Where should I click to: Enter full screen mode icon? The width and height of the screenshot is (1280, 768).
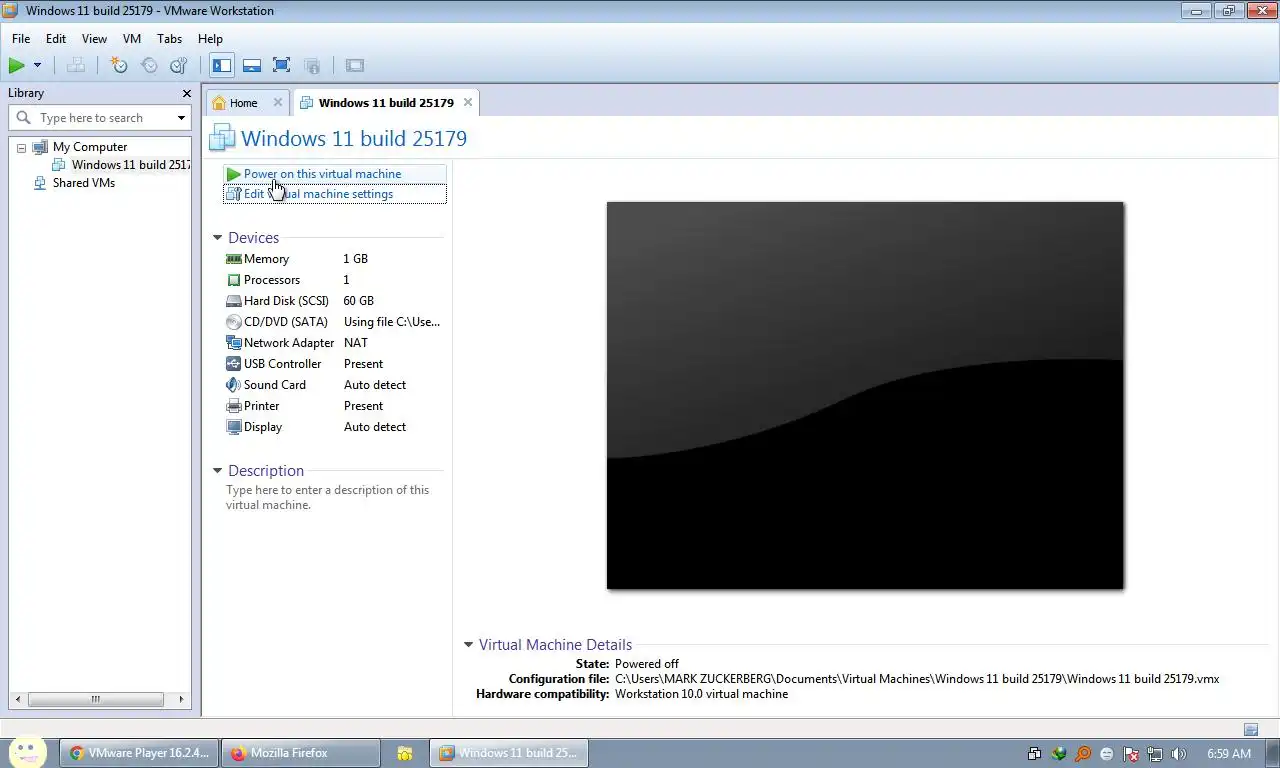pyautogui.click(x=282, y=66)
